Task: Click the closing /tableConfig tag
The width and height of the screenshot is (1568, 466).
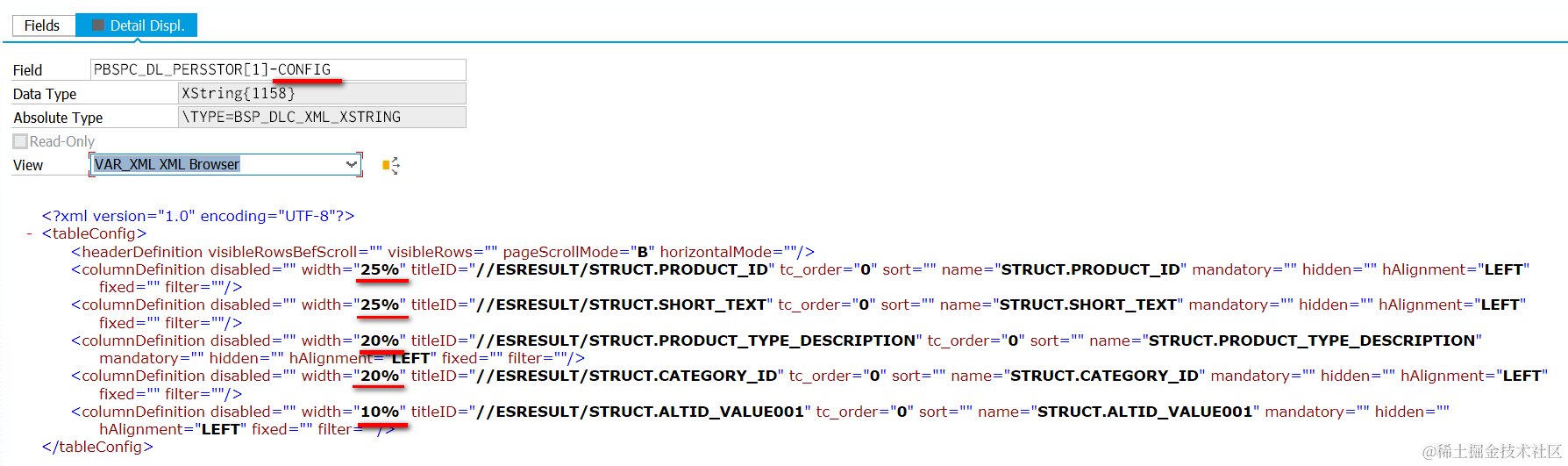Action: point(97,447)
